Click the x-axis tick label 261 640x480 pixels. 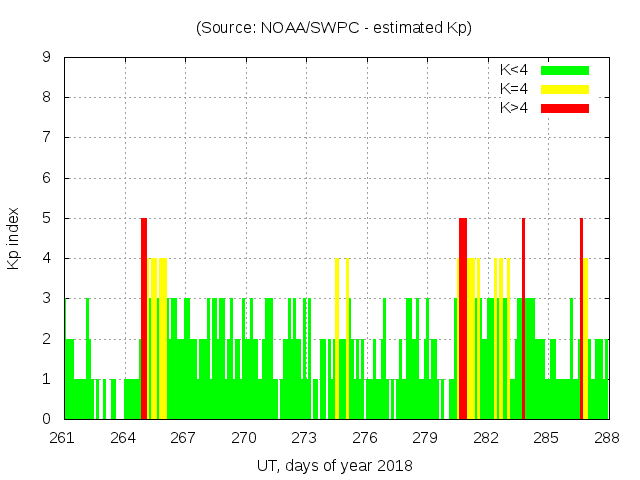click(62, 438)
